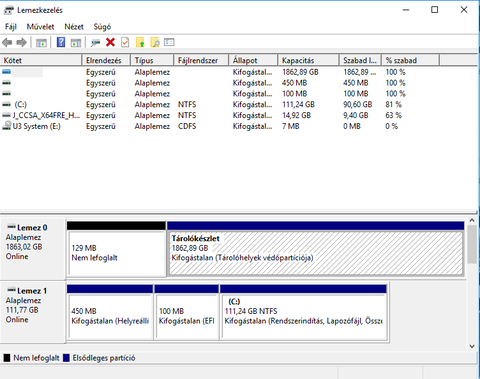
Task: Click the Lemez 0 disk label
Action: [32, 228]
